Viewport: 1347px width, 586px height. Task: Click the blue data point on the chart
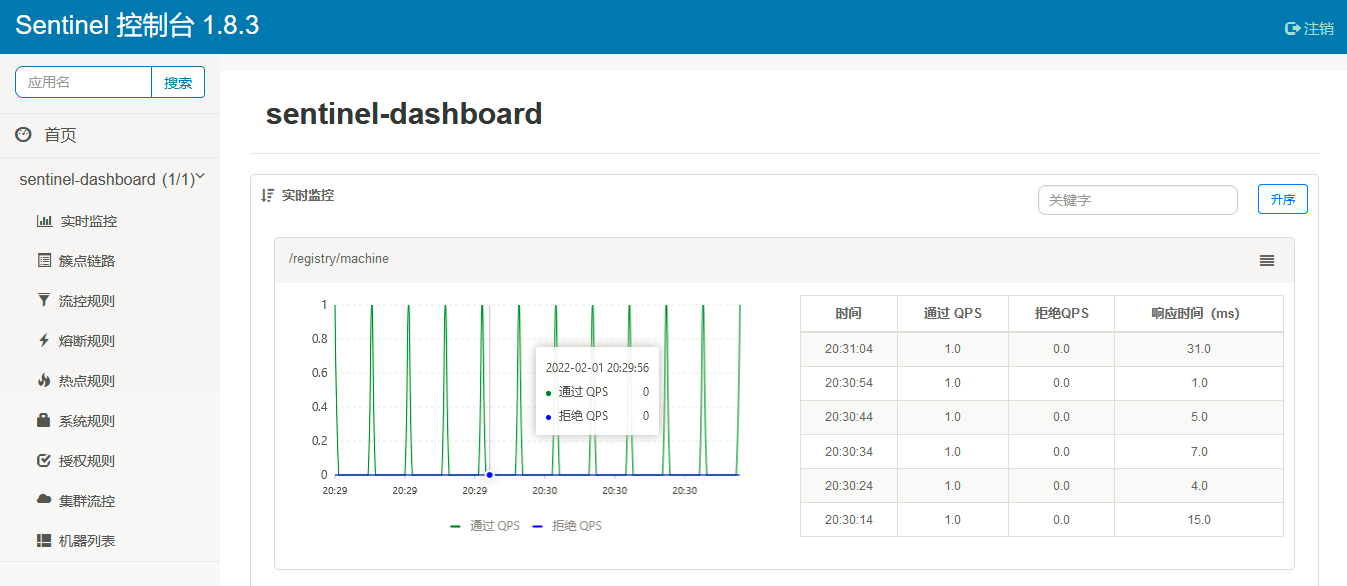(x=489, y=475)
